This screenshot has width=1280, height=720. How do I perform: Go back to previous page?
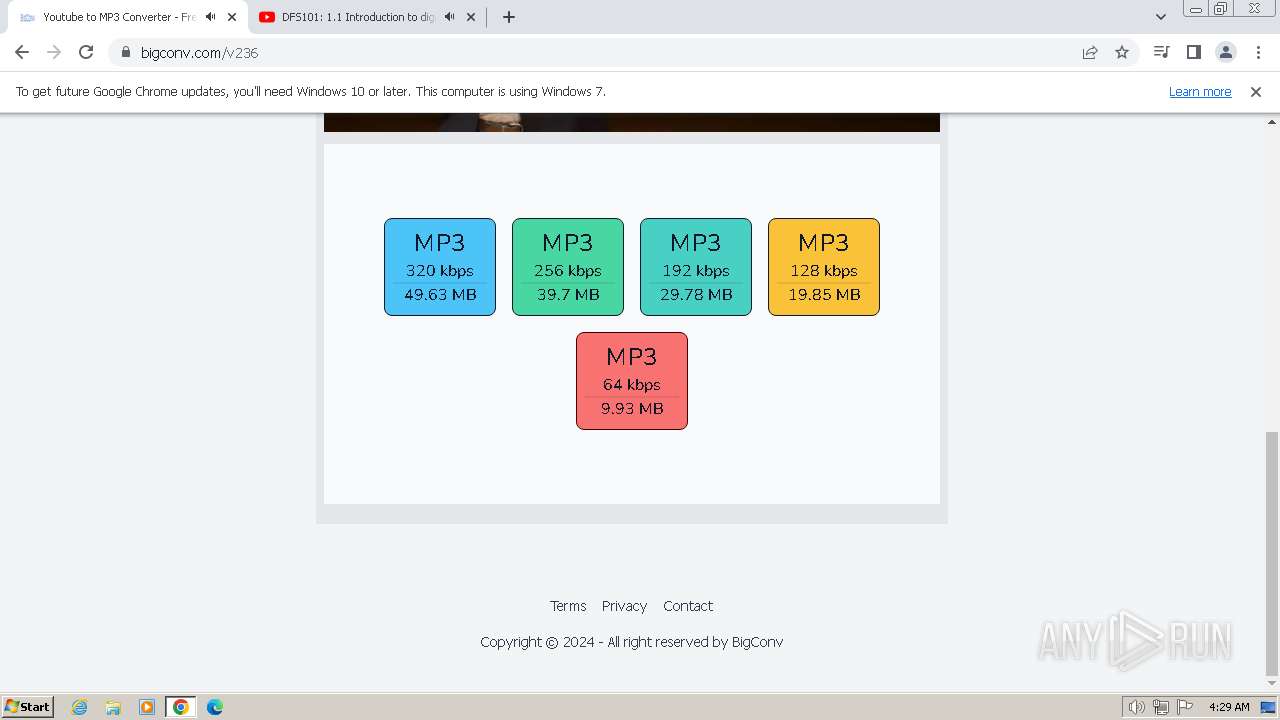[x=22, y=52]
